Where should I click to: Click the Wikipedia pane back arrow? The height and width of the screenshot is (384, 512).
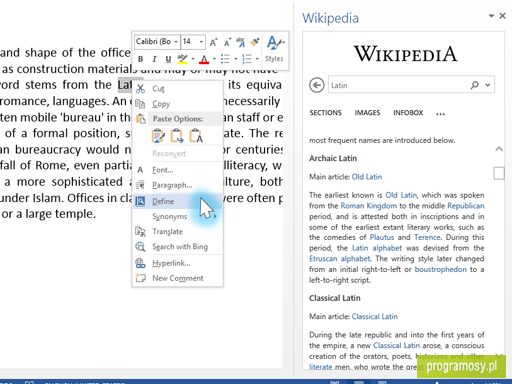[317, 85]
